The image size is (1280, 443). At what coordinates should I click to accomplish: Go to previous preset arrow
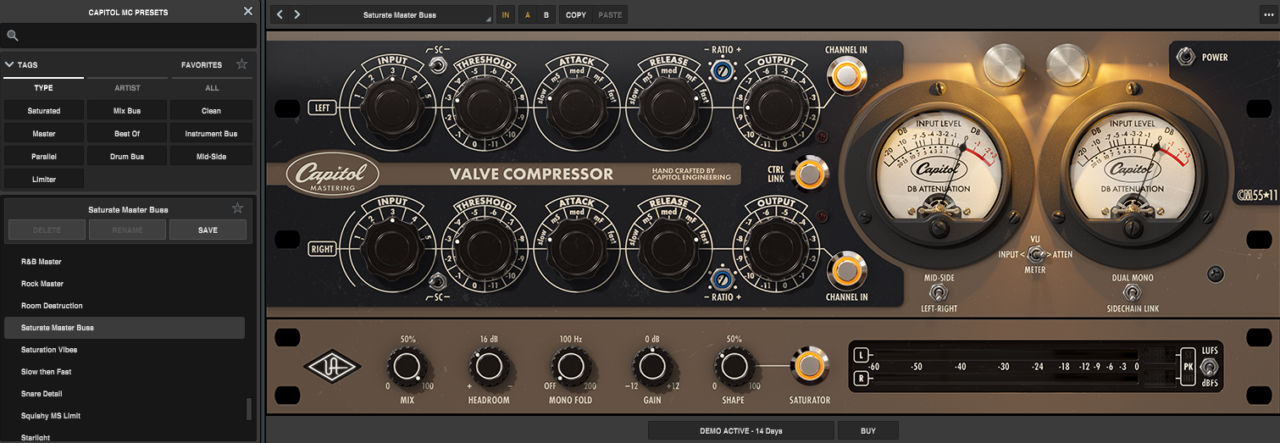point(280,15)
